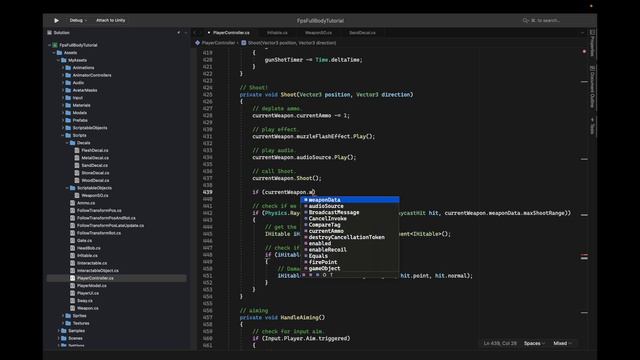This screenshot has height=360, width=640.
Task: Expand the Textures folder
Action: [x=63, y=323]
